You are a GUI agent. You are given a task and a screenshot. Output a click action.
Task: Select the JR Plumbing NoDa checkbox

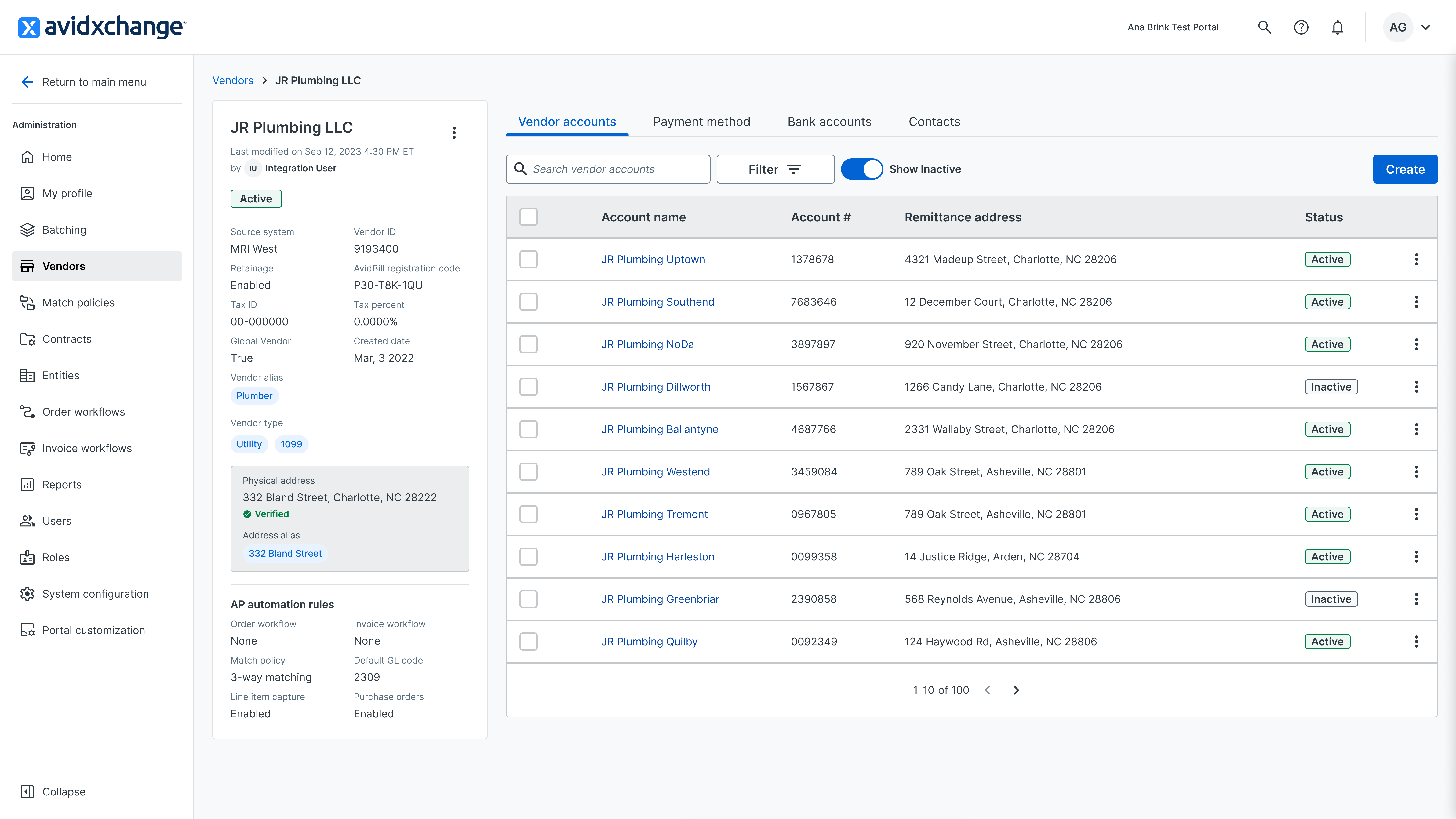(529, 344)
